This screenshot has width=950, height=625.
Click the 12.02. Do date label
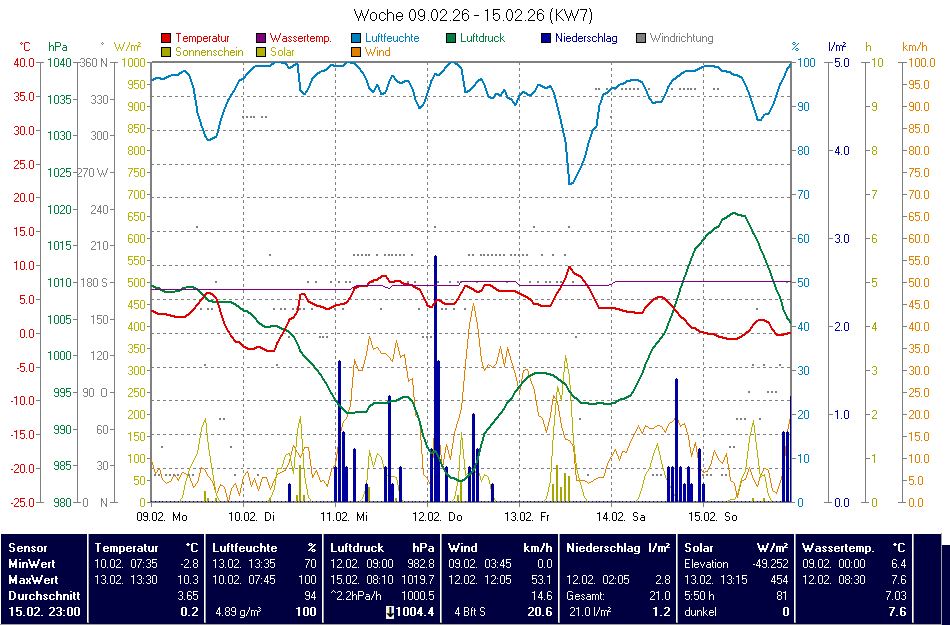pos(440,517)
